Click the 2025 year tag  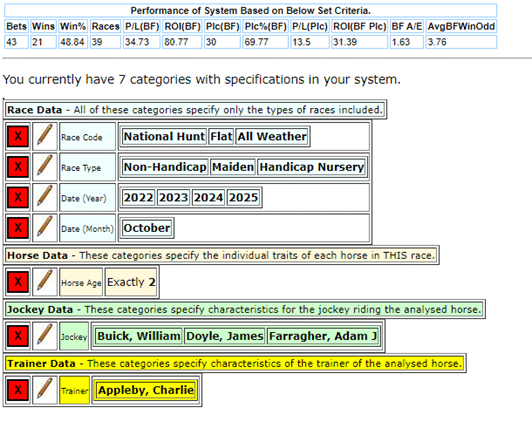point(243,197)
